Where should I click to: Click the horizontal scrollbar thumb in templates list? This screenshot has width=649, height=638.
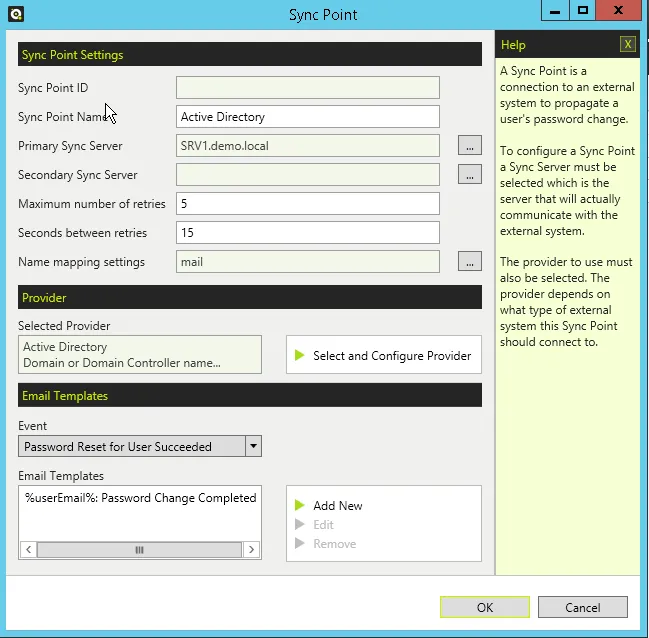[139, 550]
